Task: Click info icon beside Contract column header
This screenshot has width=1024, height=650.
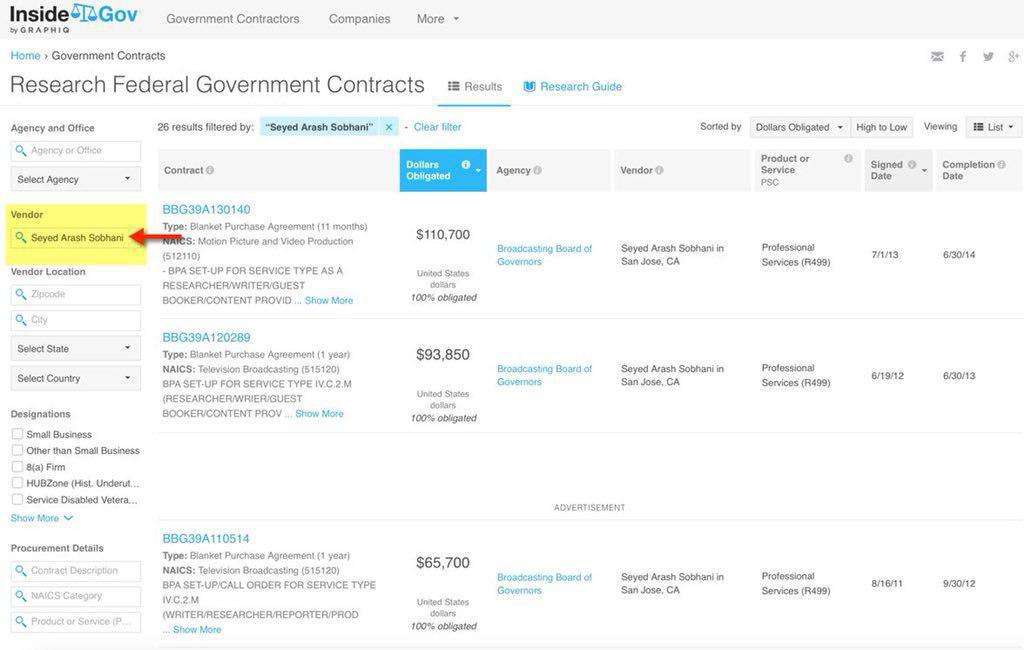Action: tap(210, 170)
